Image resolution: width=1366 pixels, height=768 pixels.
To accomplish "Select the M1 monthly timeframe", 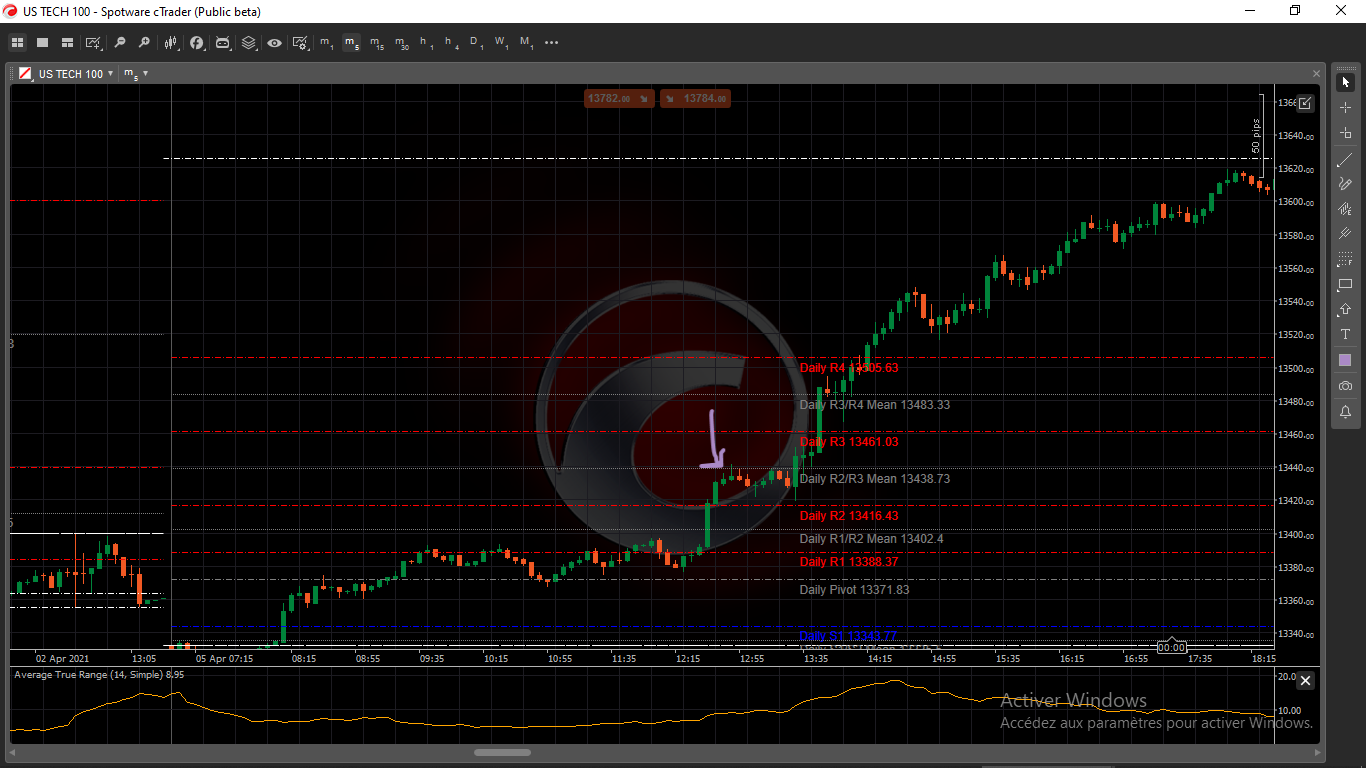I will (526, 43).
